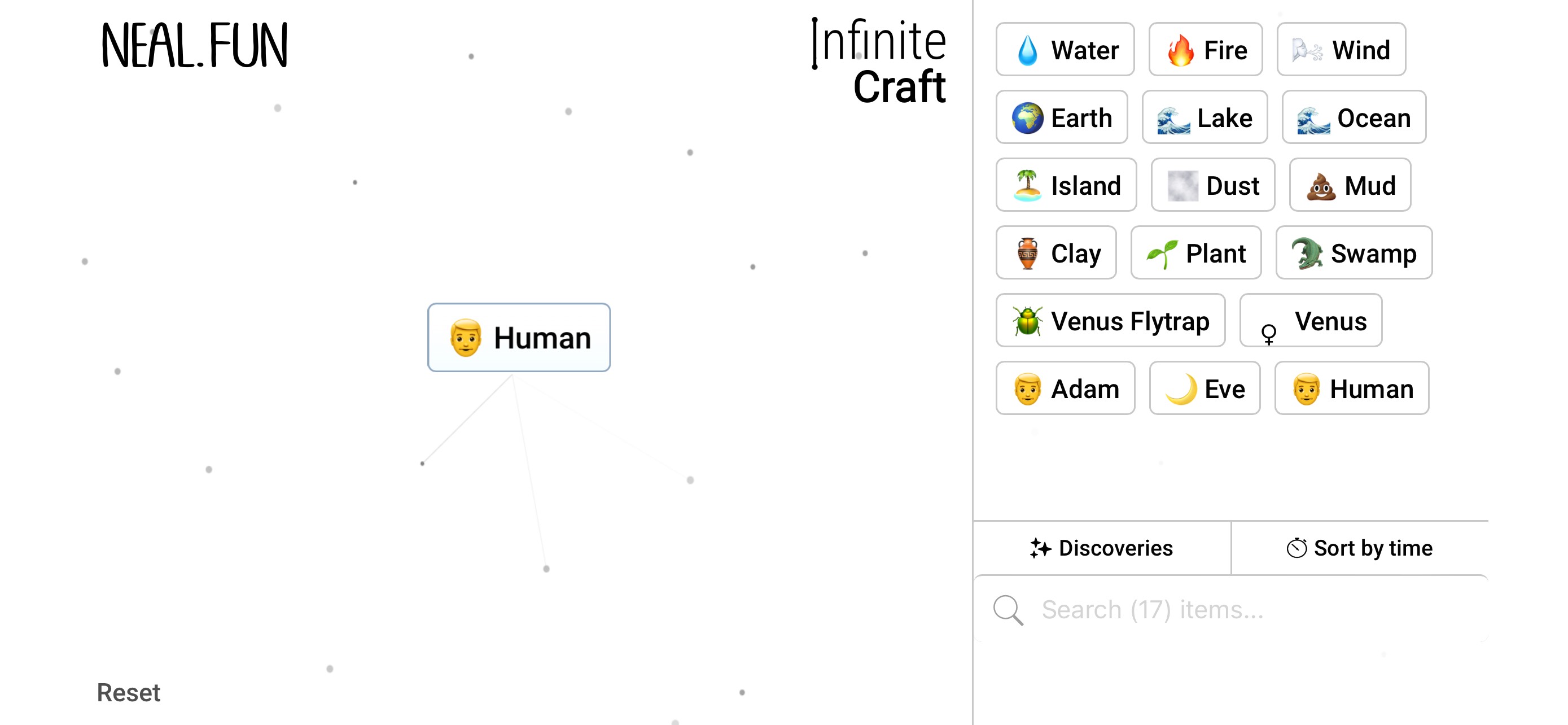Viewport: 1568px width, 725px height.
Task: Pick the Mud element
Action: (1351, 185)
